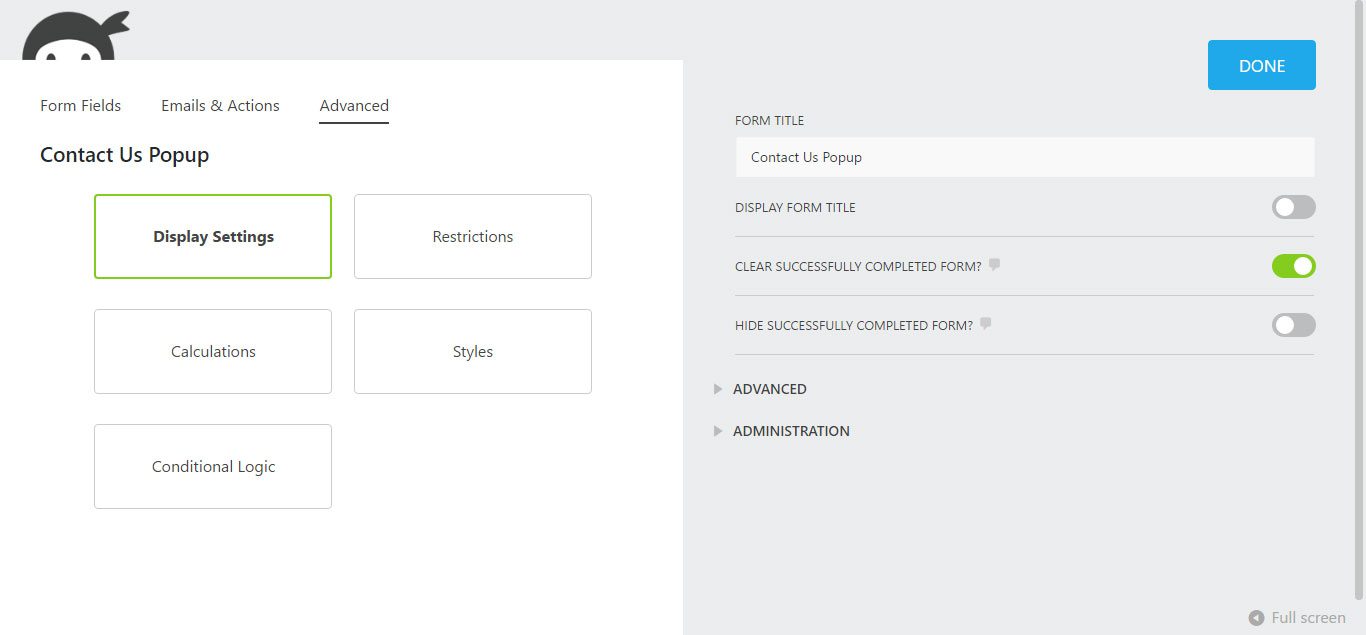1366x635 pixels.
Task: Enable the Hide Successfully Completed Form toggle
Action: coord(1293,324)
